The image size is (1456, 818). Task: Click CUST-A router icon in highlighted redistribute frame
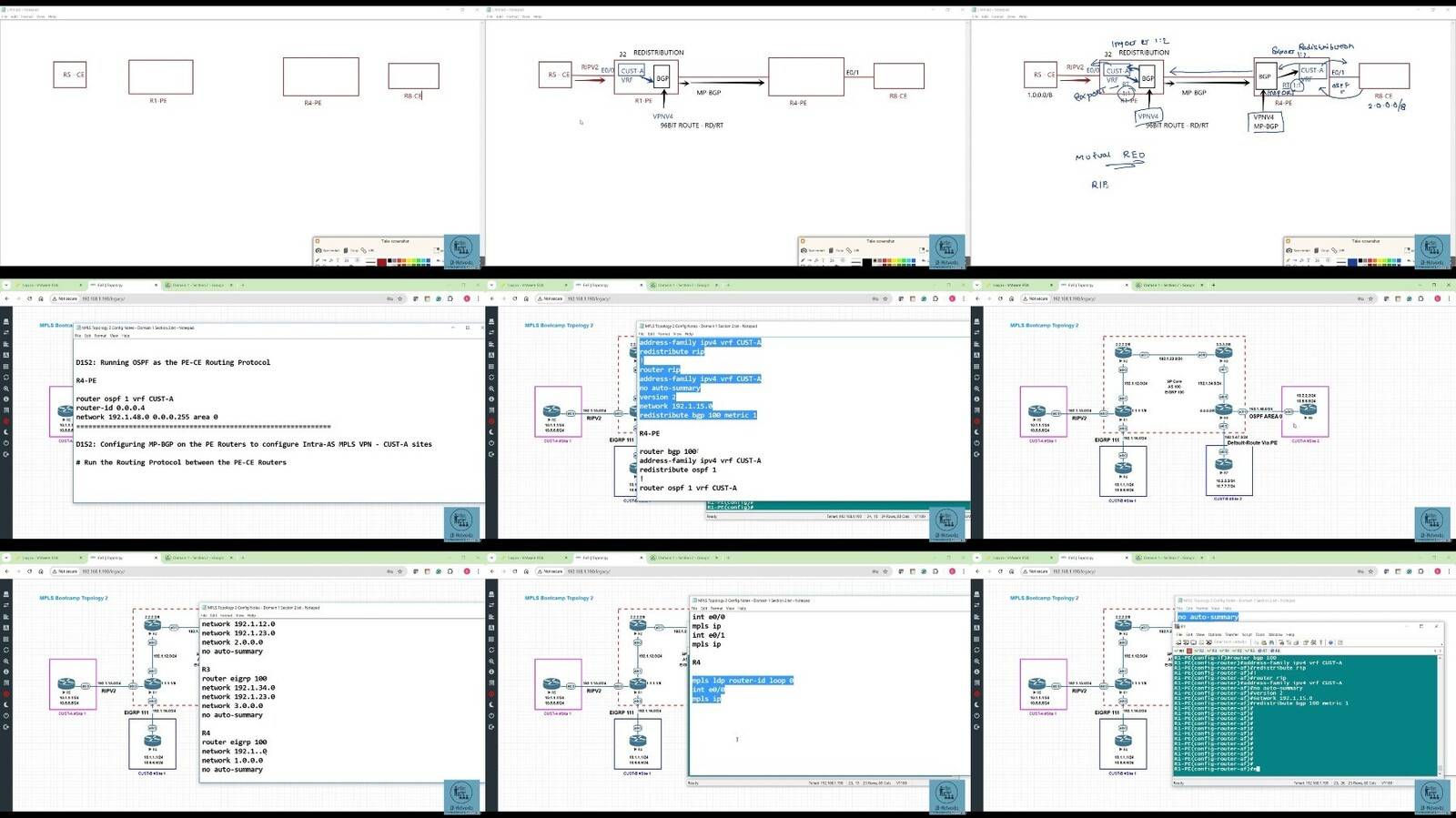tap(551, 412)
